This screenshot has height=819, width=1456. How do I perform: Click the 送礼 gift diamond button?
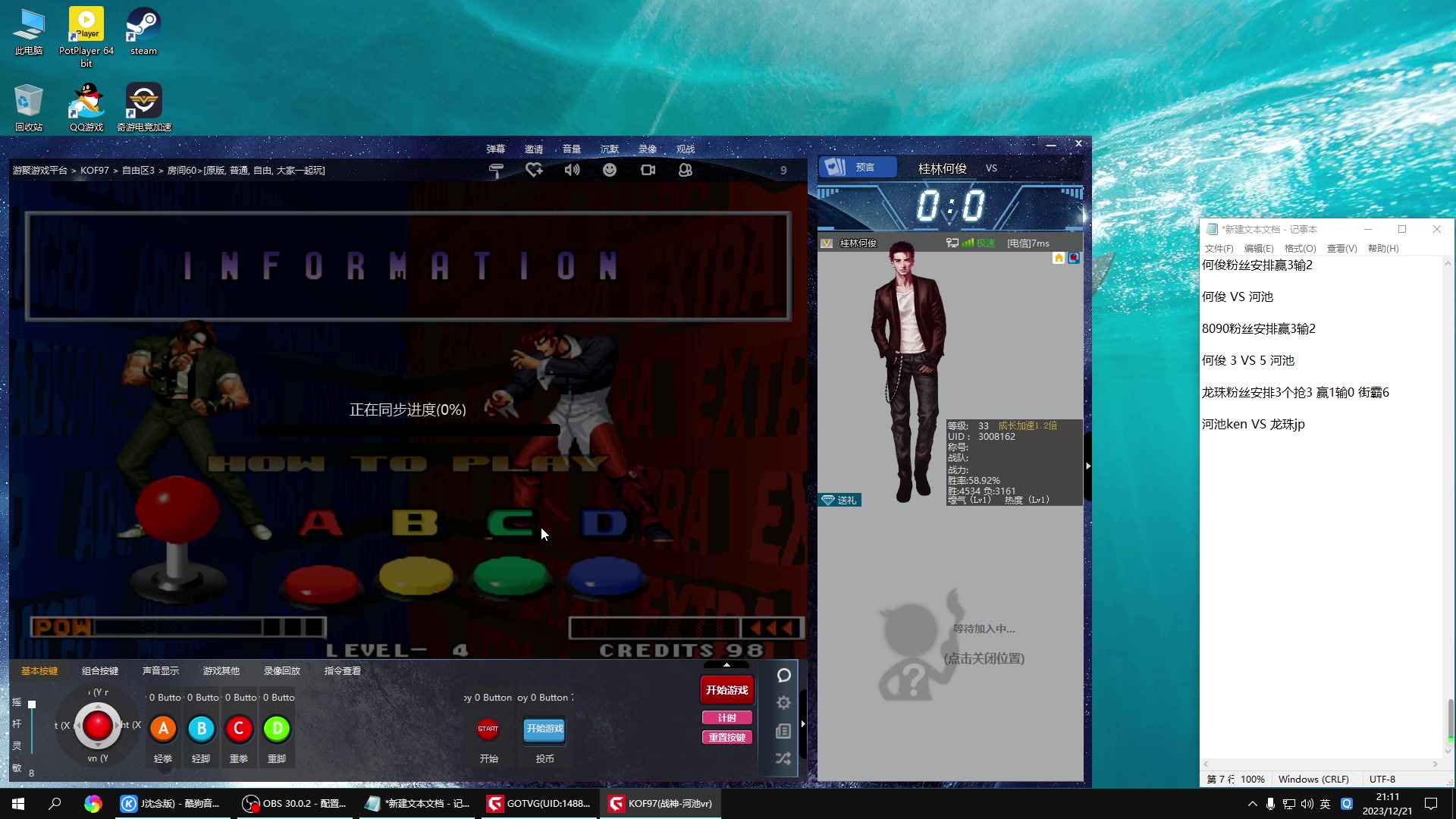[840, 500]
